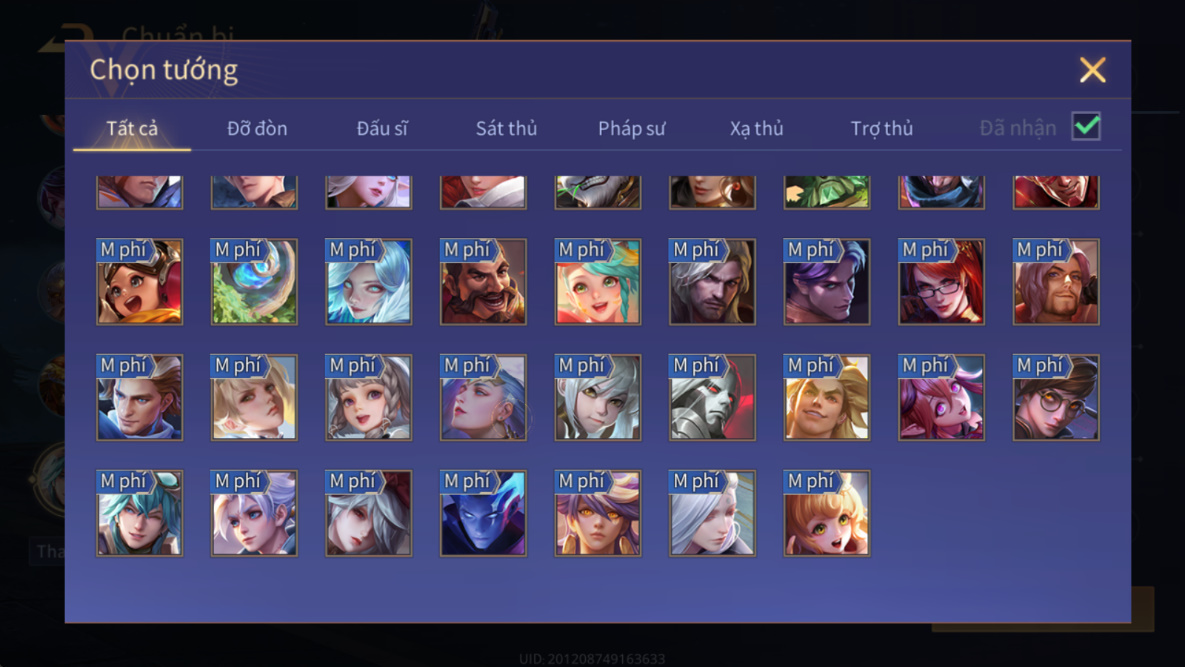Filter heroes by Sát thủ tab
Screen dimensions: 1185x667
(506, 128)
